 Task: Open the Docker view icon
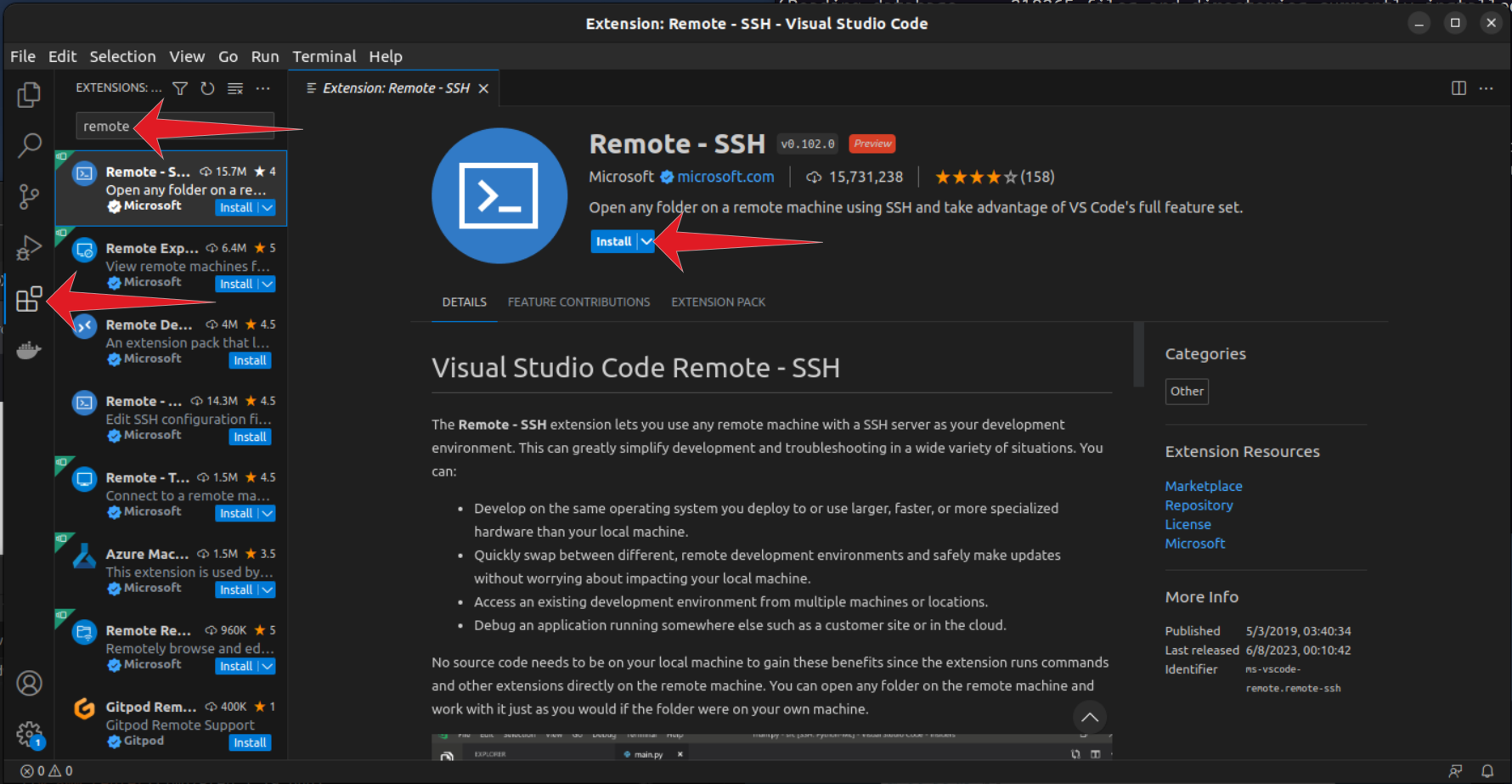pyautogui.click(x=29, y=350)
